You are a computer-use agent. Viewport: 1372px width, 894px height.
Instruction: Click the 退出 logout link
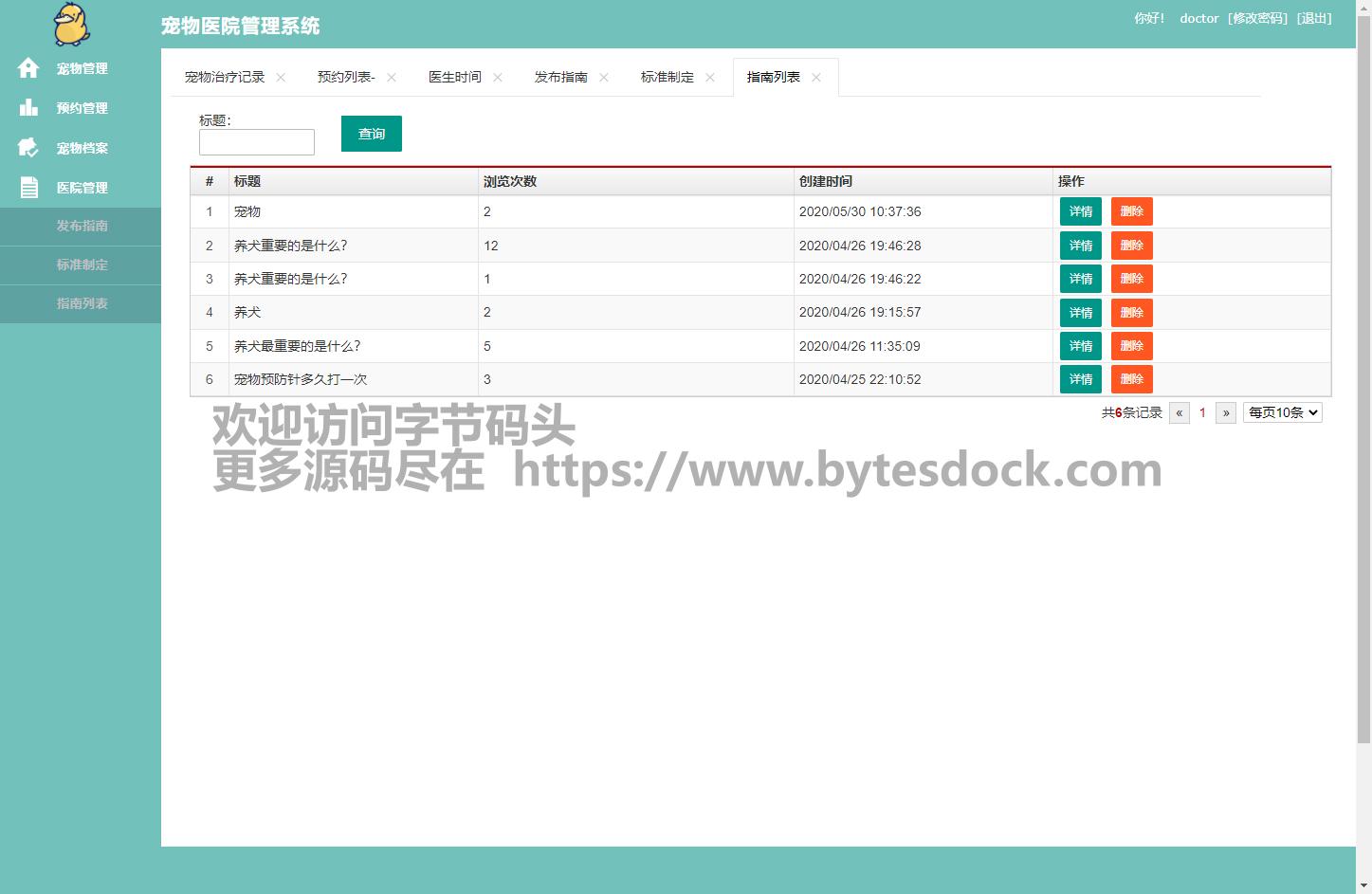pos(1314,18)
